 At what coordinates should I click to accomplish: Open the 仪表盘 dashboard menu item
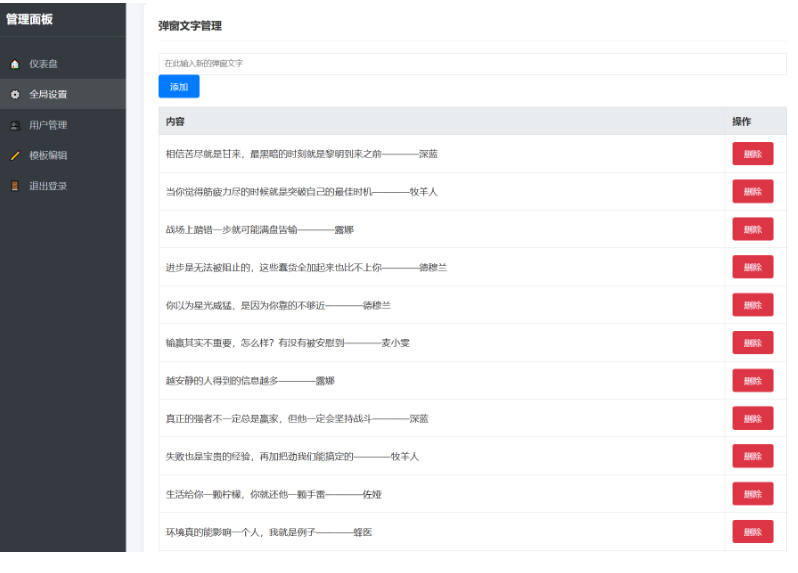coord(63,64)
